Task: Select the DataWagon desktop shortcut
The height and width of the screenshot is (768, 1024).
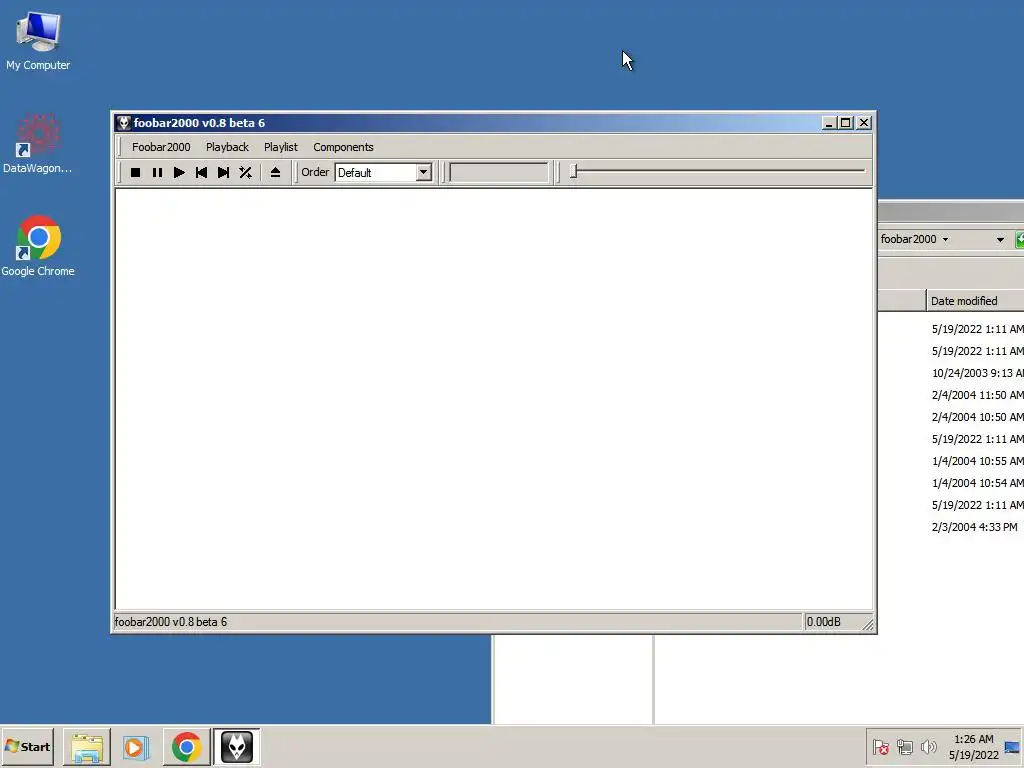Action: click(x=37, y=144)
